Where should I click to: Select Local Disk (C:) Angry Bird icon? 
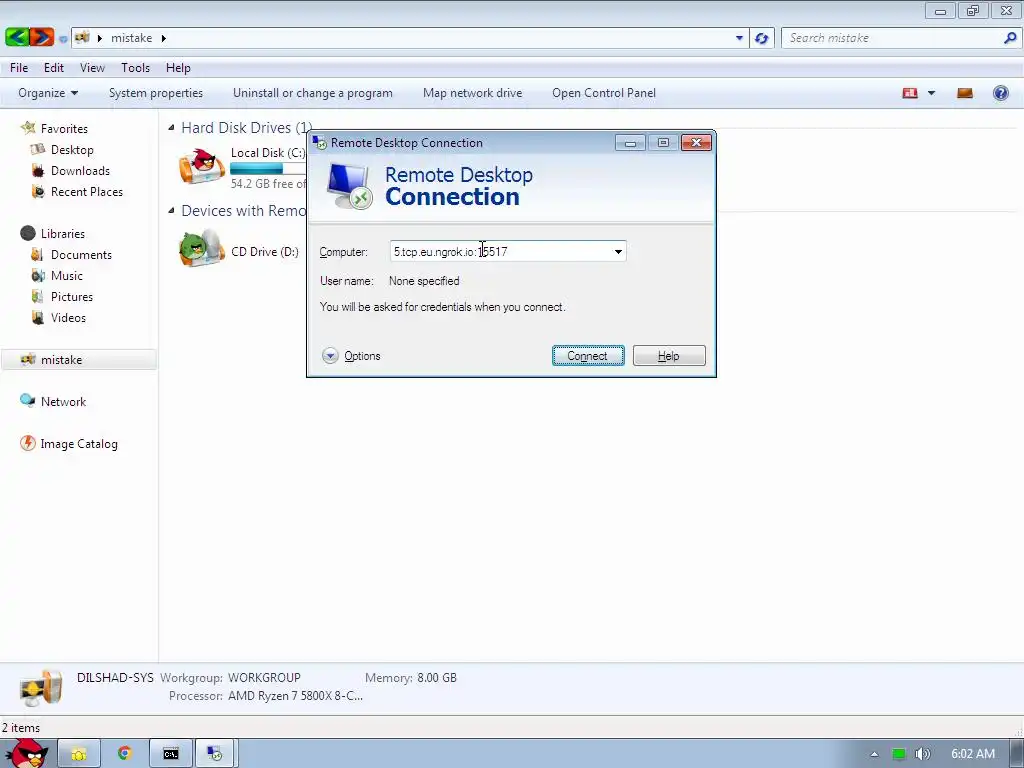point(202,167)
